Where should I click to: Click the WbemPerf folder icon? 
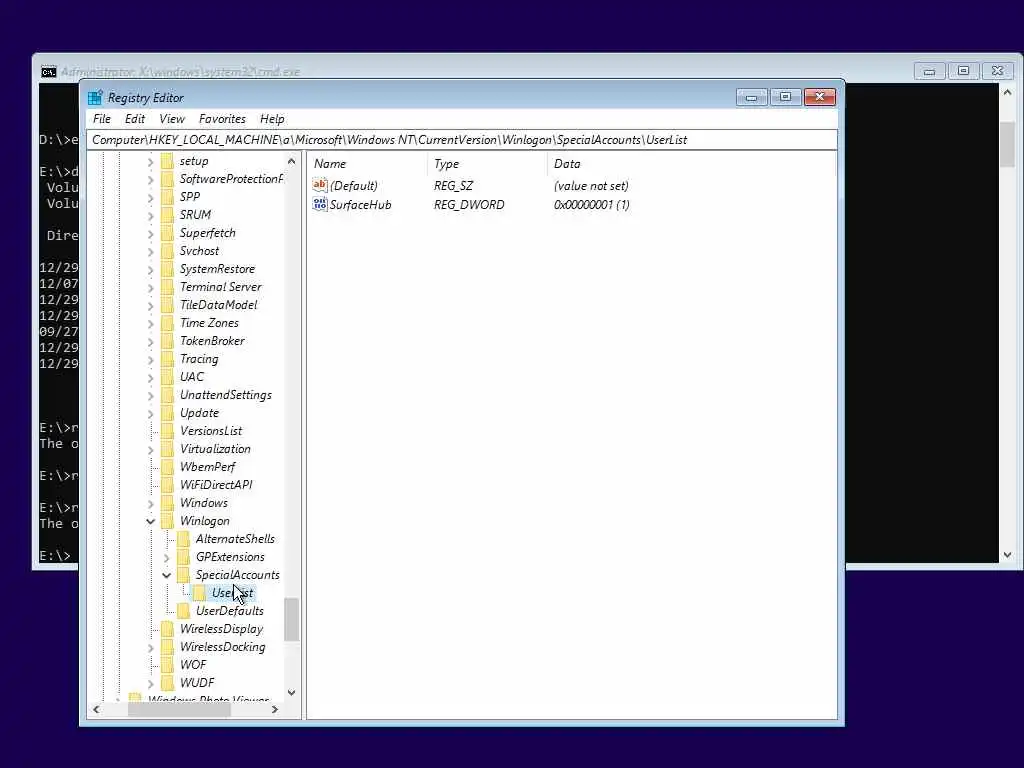(x=168, y=467)
